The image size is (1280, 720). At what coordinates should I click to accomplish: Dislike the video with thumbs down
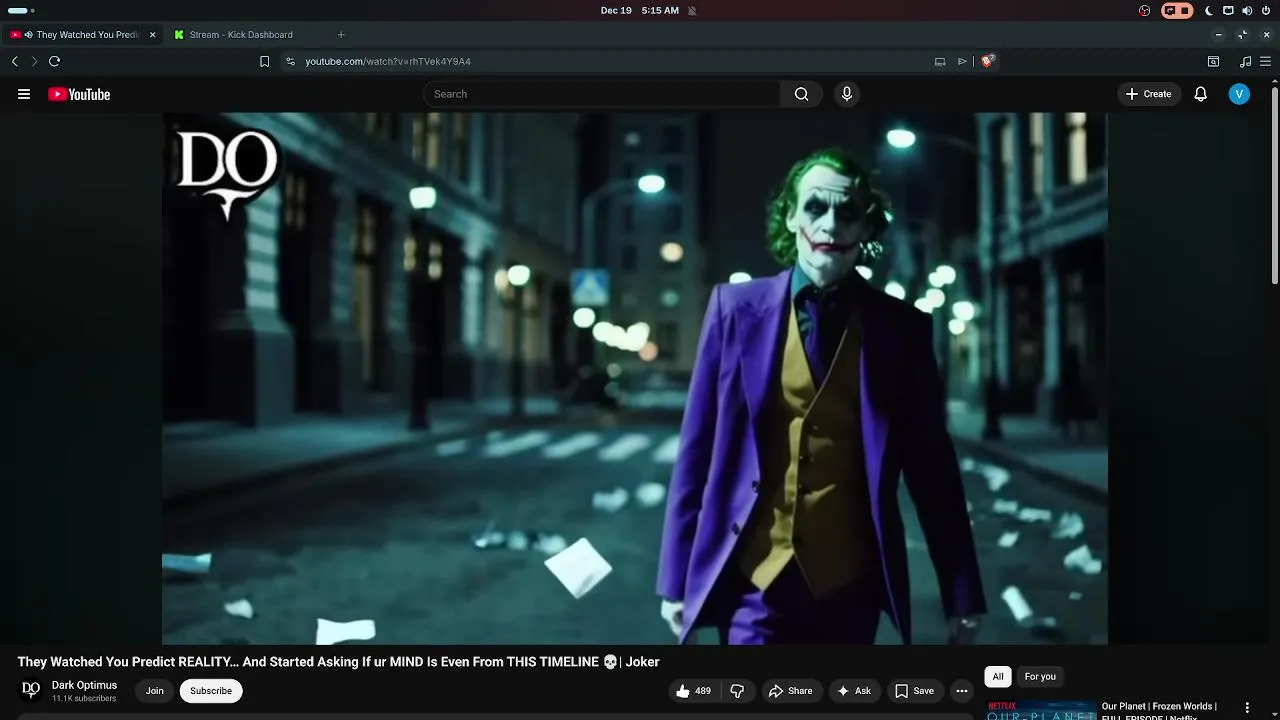click(x=738, y=691)
